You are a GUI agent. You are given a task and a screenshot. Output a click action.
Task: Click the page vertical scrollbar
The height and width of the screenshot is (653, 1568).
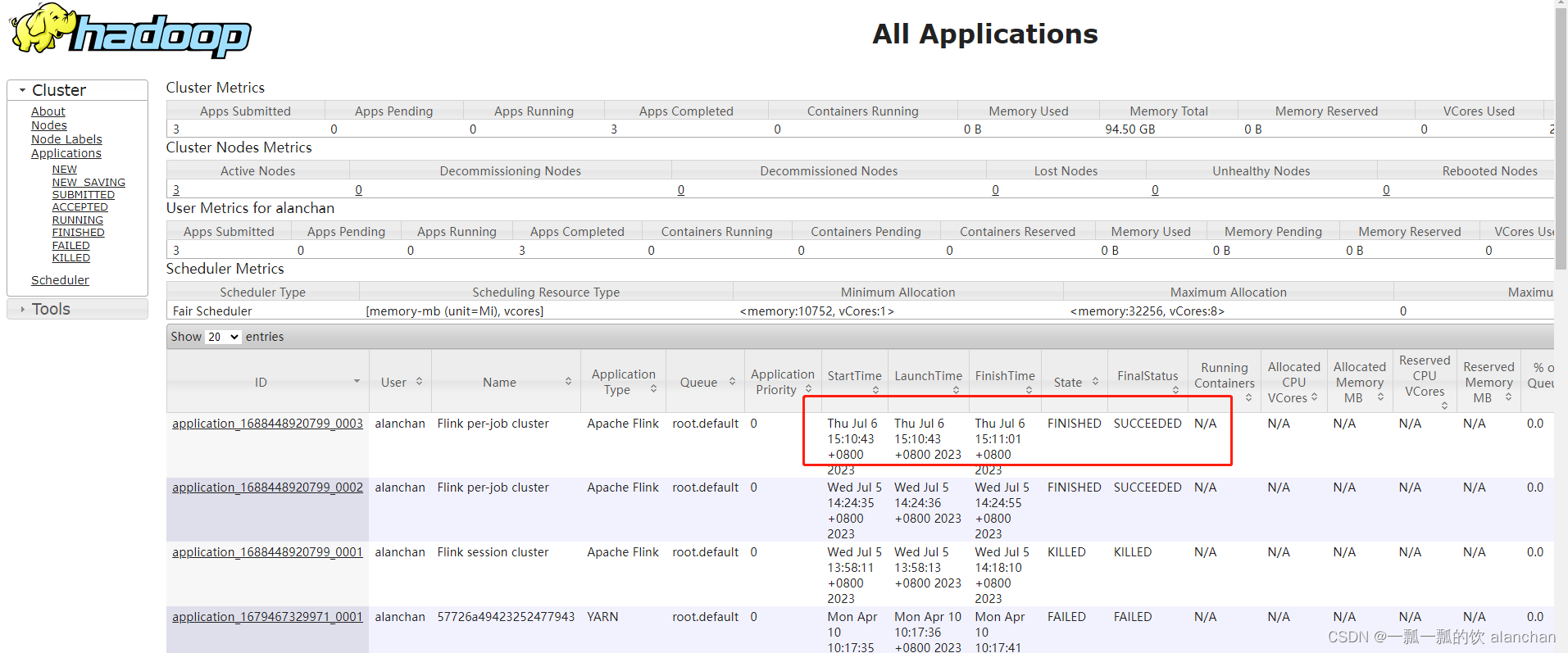click(1561, 139)
